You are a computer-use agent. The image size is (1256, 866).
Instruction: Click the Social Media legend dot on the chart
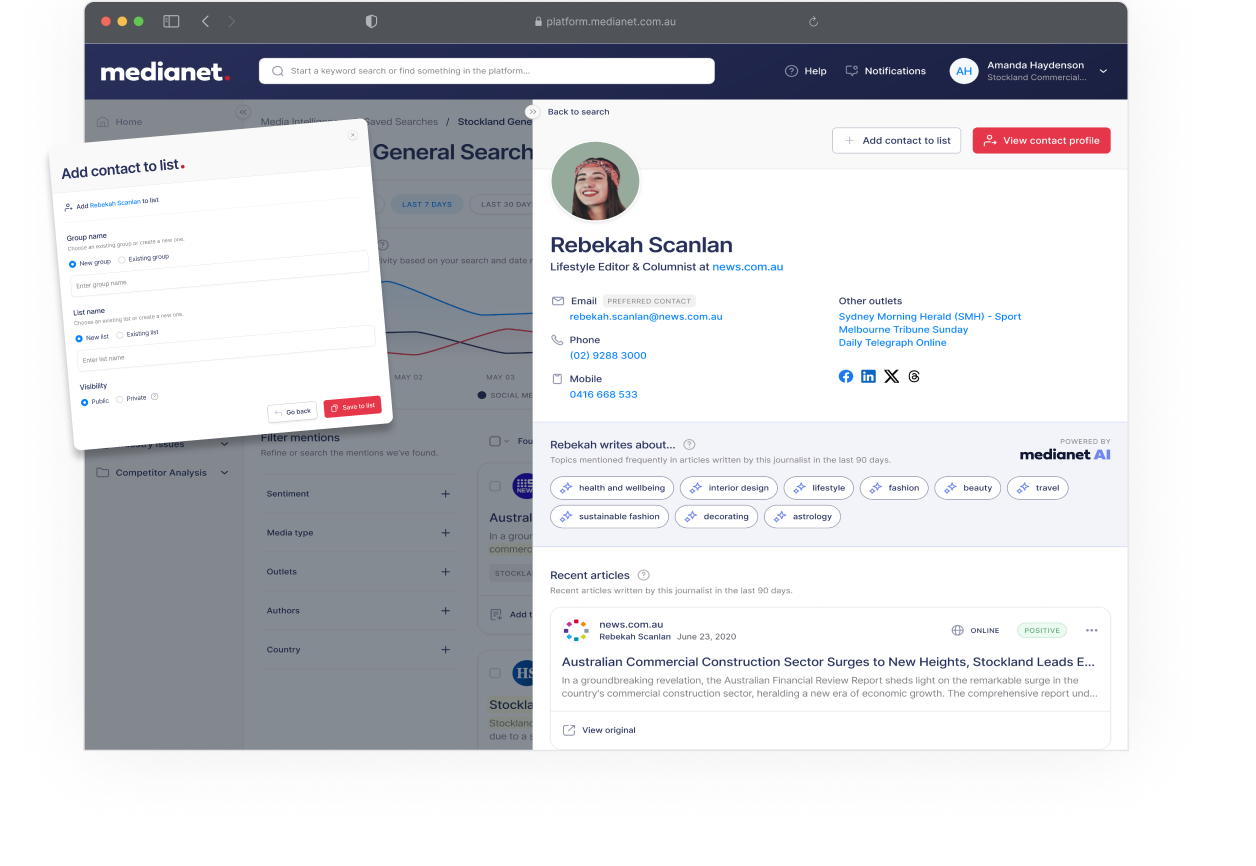[482, 394]
